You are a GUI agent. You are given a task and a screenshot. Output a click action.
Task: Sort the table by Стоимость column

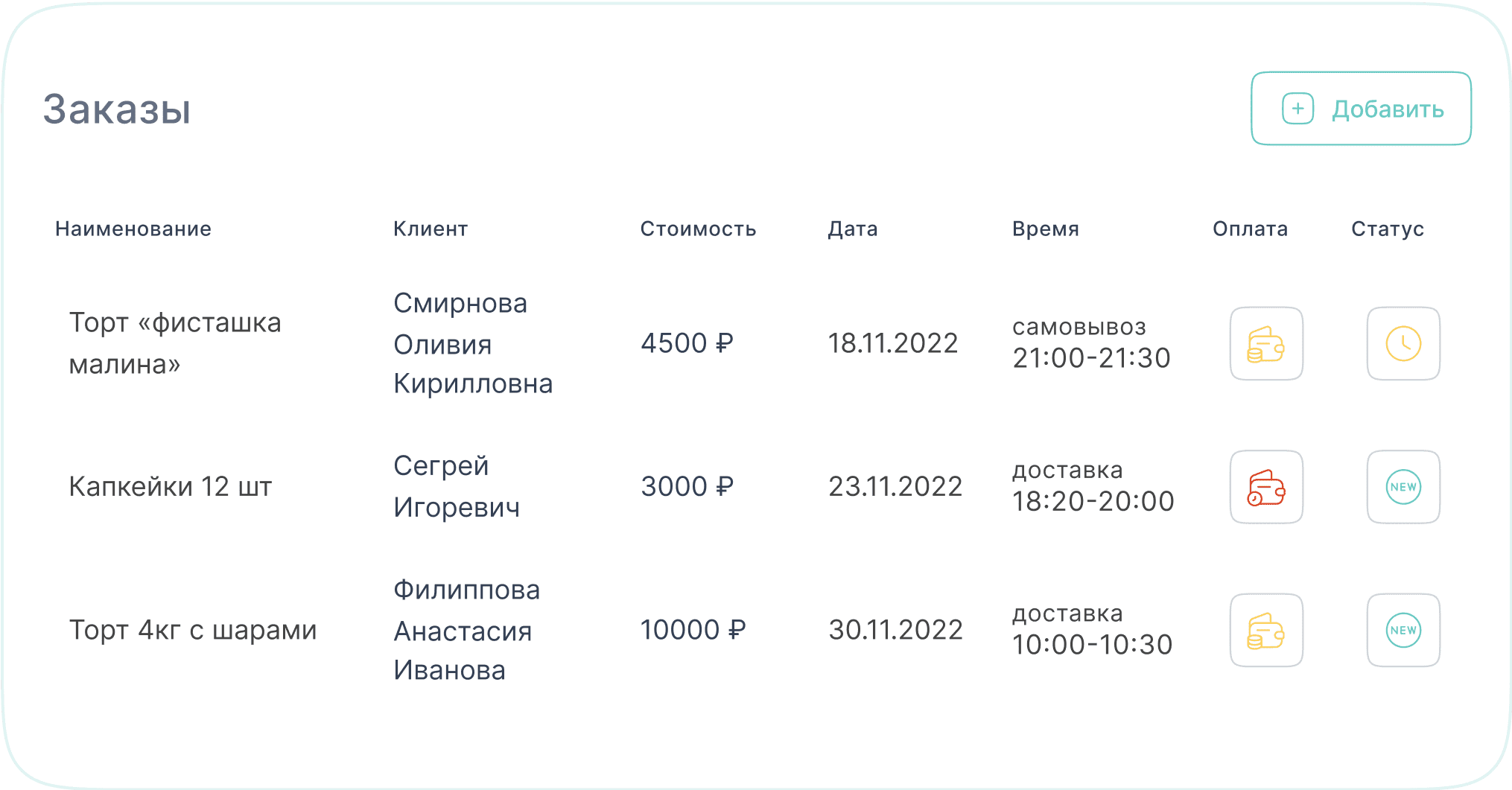pos(698,229)
